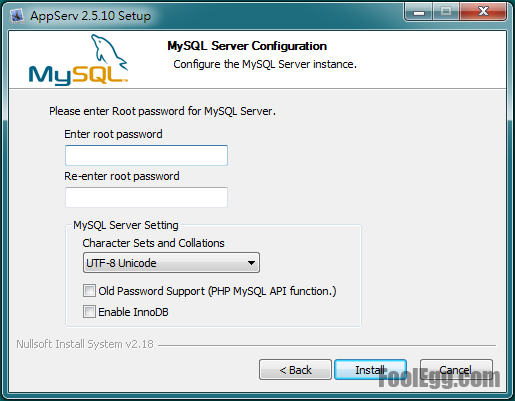Enable Old Password Support checkbox
Viewport: 515px width, 401px height.
(89, 291)
